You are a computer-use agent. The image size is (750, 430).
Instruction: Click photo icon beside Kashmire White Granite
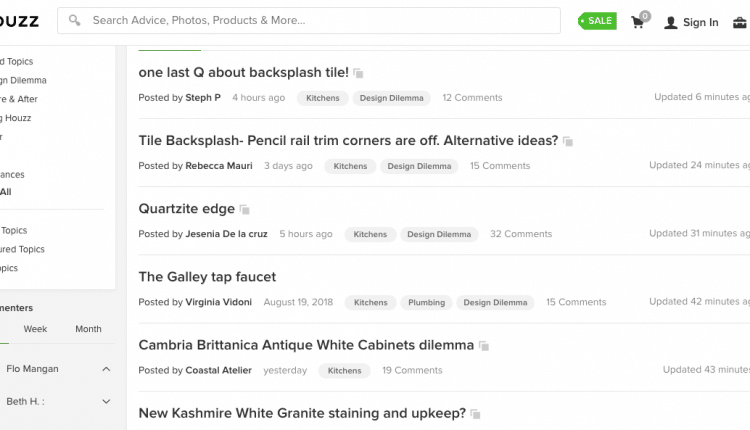(475, 414)
